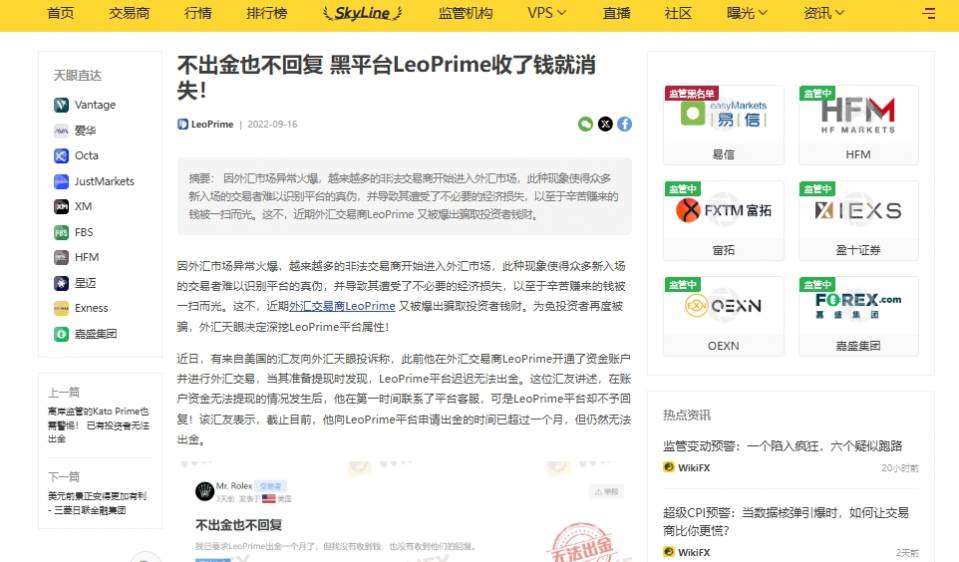Click WikiFX icon under 超级CPI预警 news
The width and height of the screenshot is (959, 562).
pyautogui.click(x=668, y=552)
